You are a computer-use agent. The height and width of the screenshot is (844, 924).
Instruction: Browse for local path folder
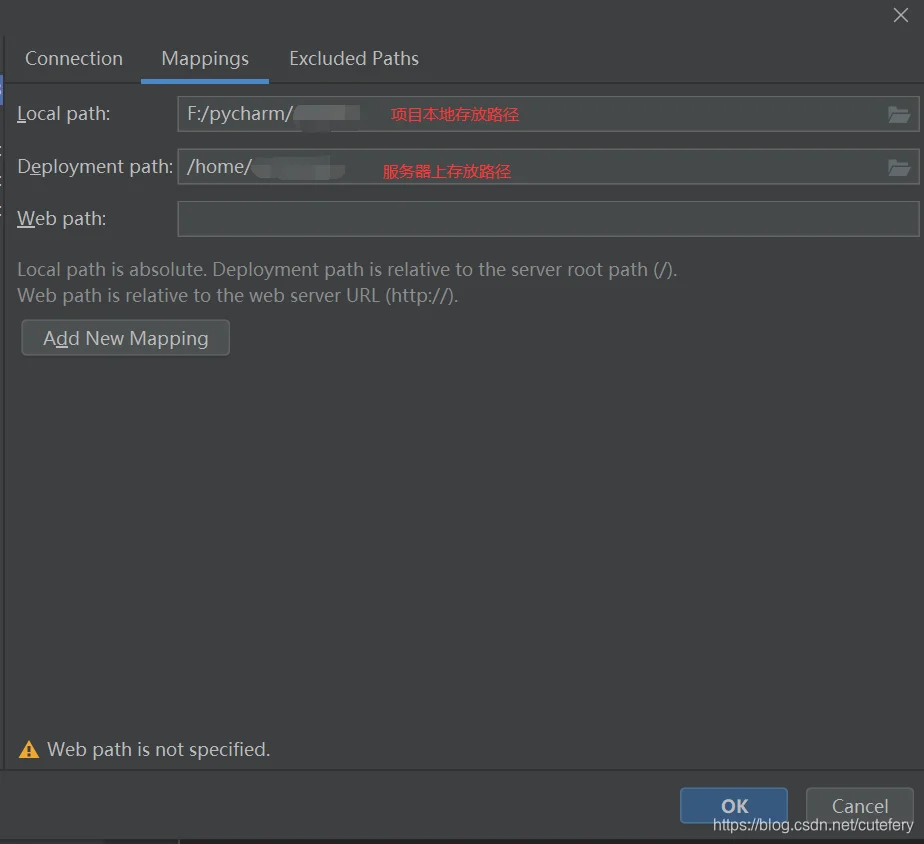click(898, 115)
